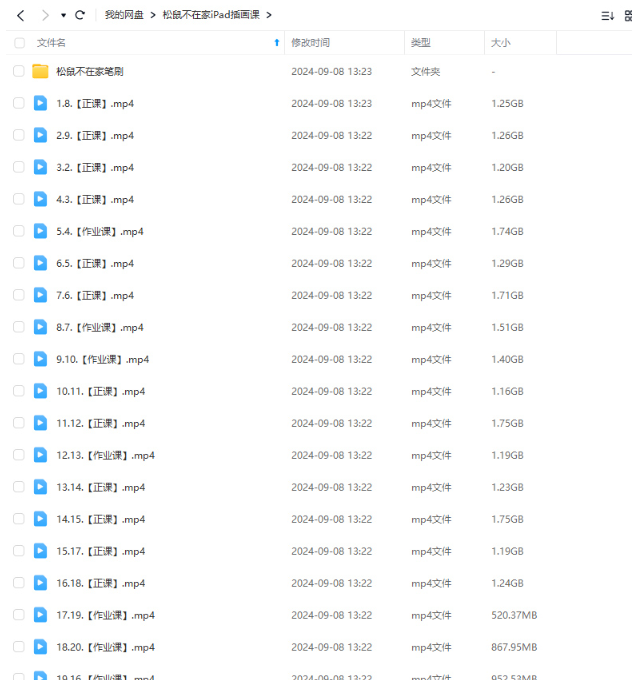This screenshot has height=680, width=632.
Task: Sort by 类型 column header
Action: click(x=421, y=43)
